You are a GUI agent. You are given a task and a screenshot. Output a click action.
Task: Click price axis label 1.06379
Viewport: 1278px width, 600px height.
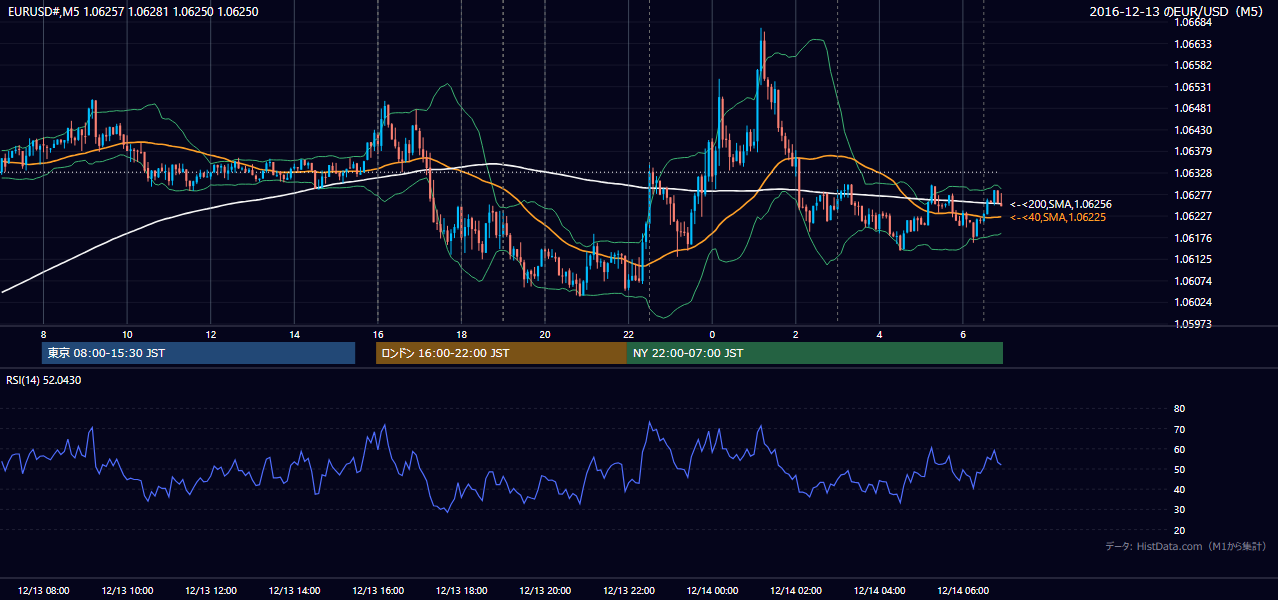1192,151
